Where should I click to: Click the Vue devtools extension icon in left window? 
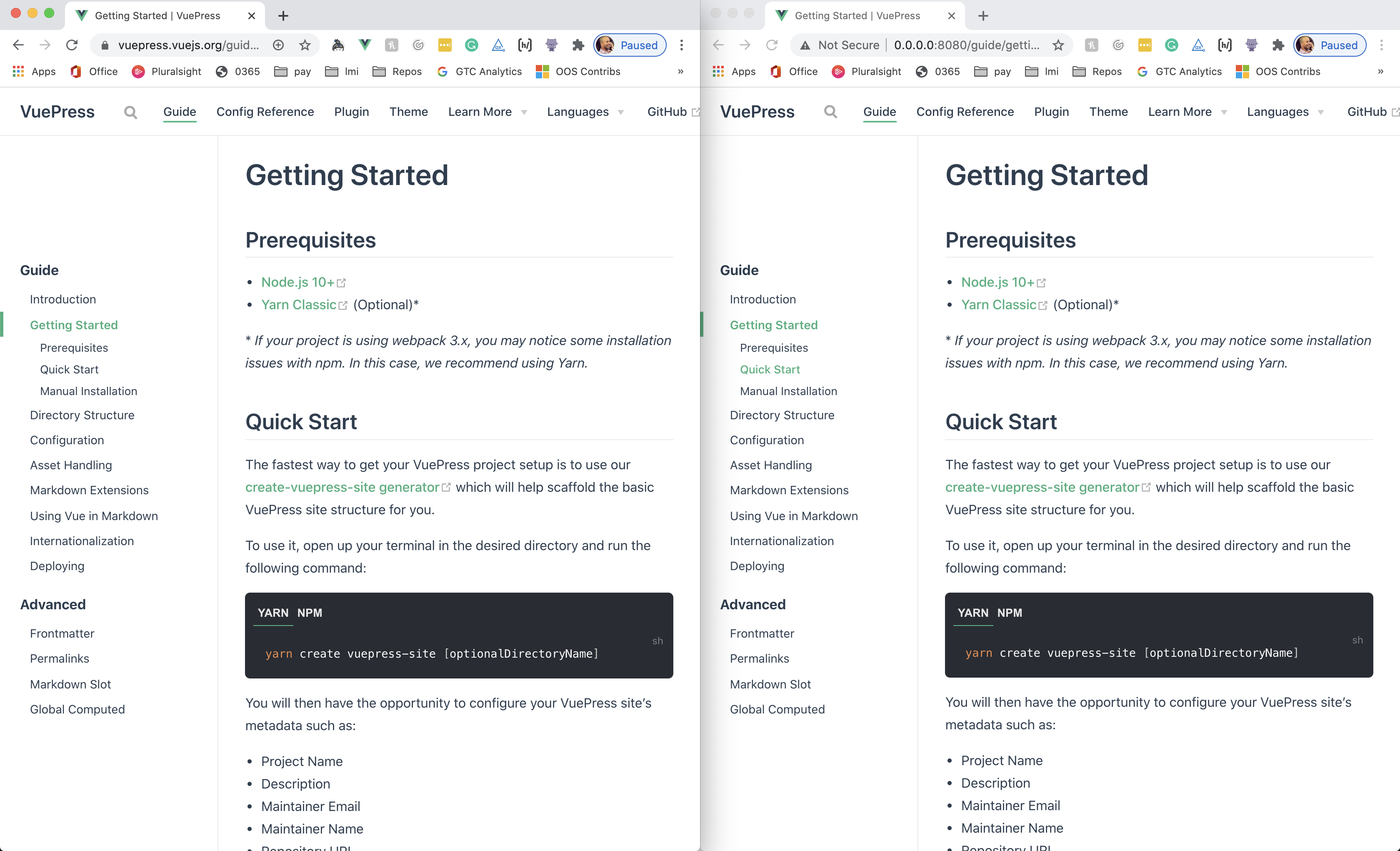click(x=365, y=45)
